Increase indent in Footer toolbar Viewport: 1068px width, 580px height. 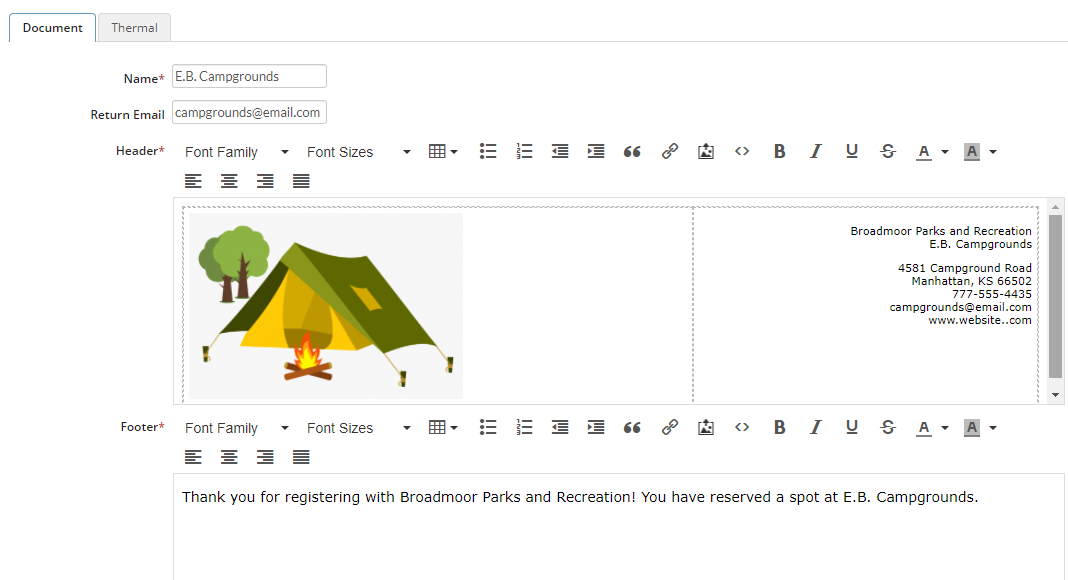[x=596, y=427]
